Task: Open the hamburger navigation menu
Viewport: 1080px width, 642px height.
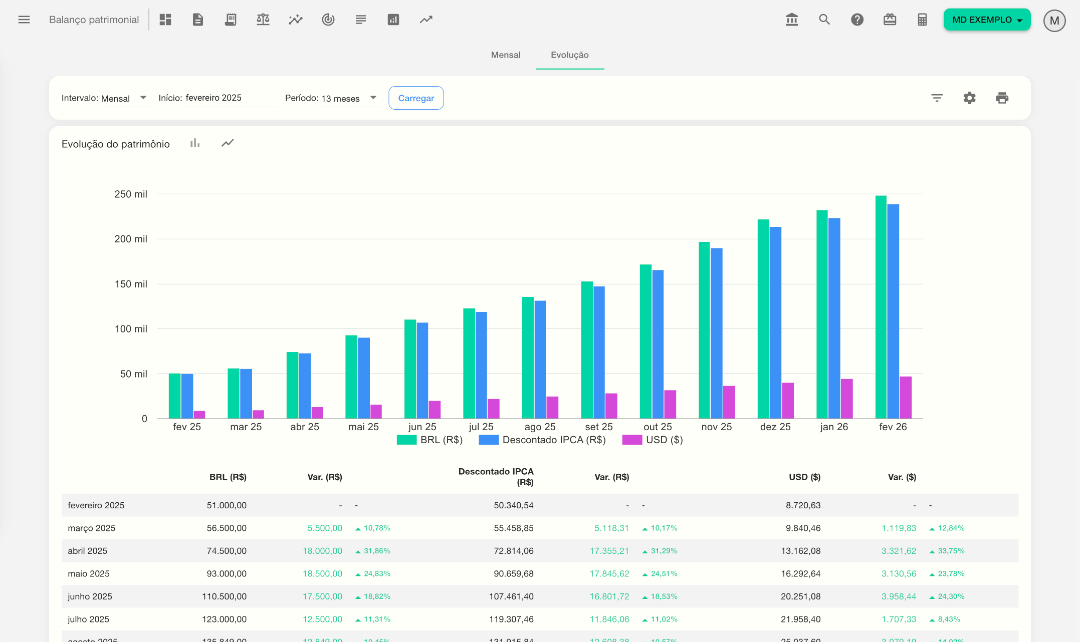Action: (x=24, y=19)
